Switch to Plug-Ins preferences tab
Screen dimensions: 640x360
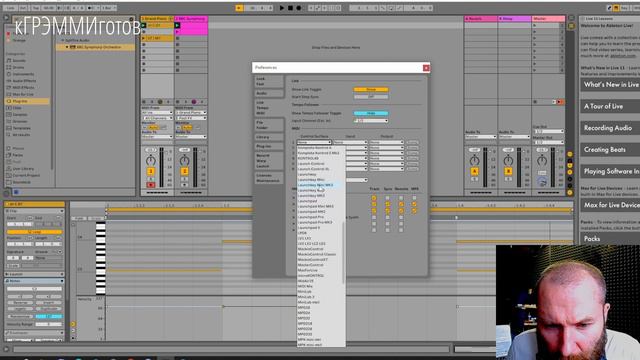(x=268, y=146)
